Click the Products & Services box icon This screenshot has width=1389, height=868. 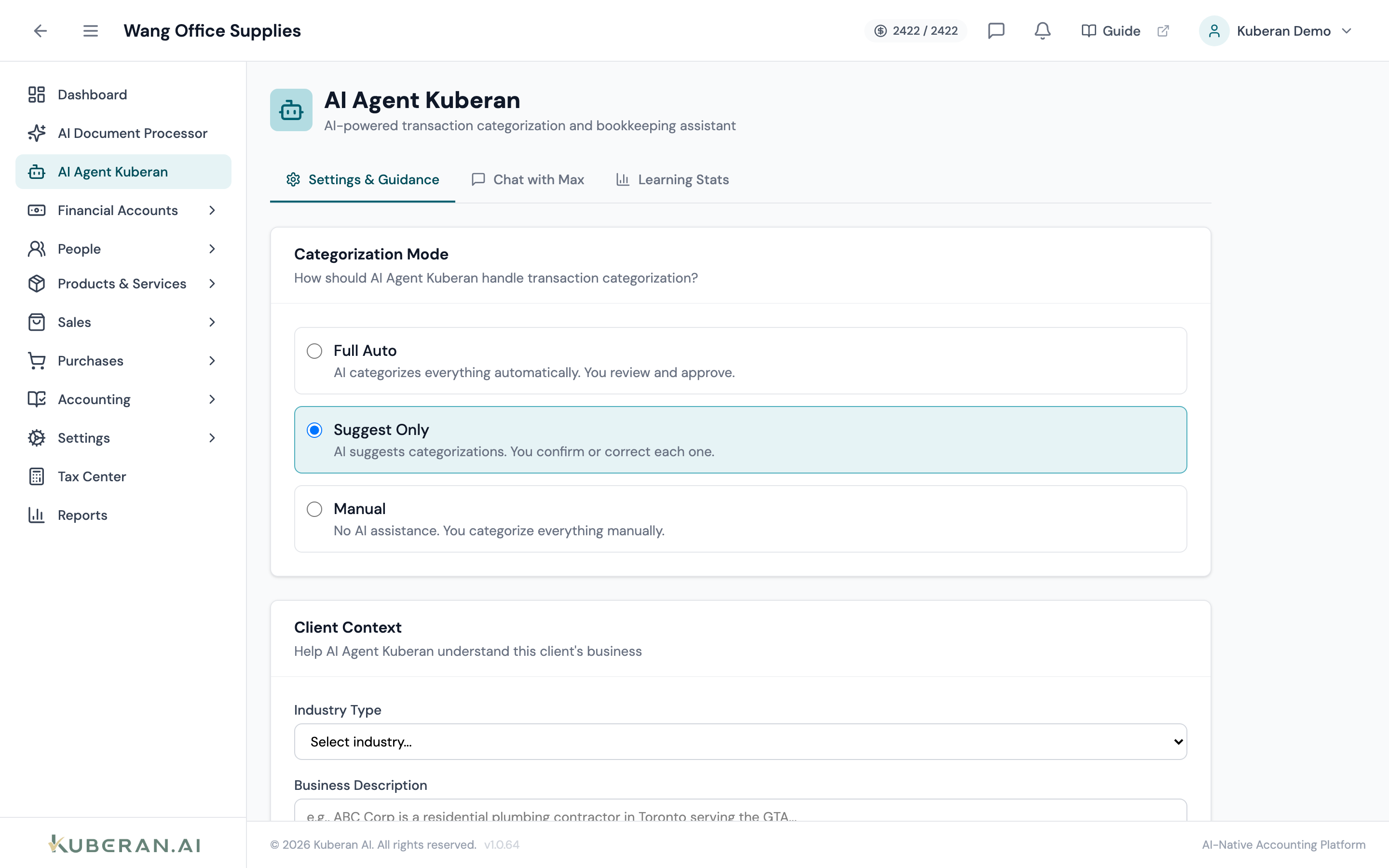click(x=37, y=284)
